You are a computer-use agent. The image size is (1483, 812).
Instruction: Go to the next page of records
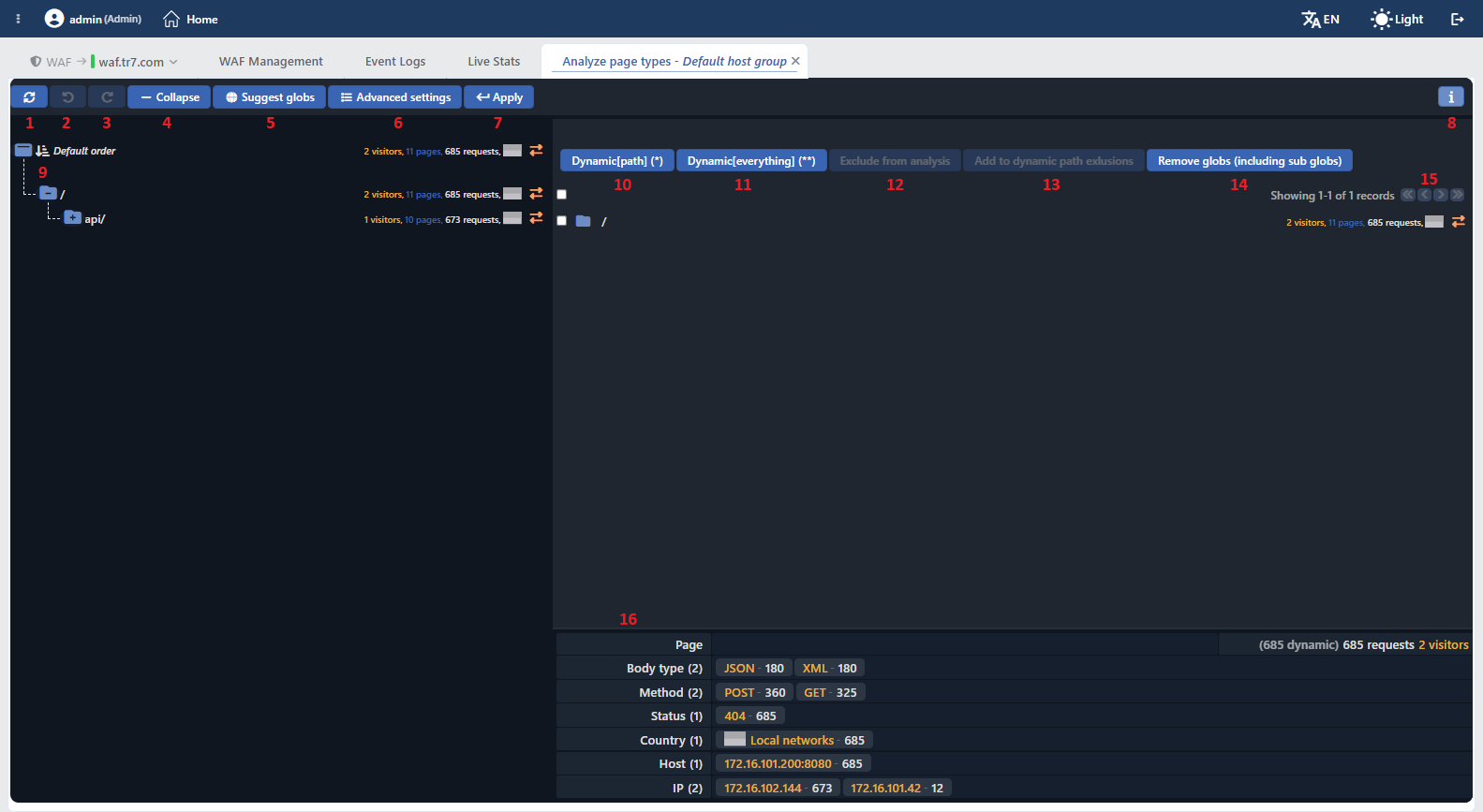click(x=1441, y=195)
